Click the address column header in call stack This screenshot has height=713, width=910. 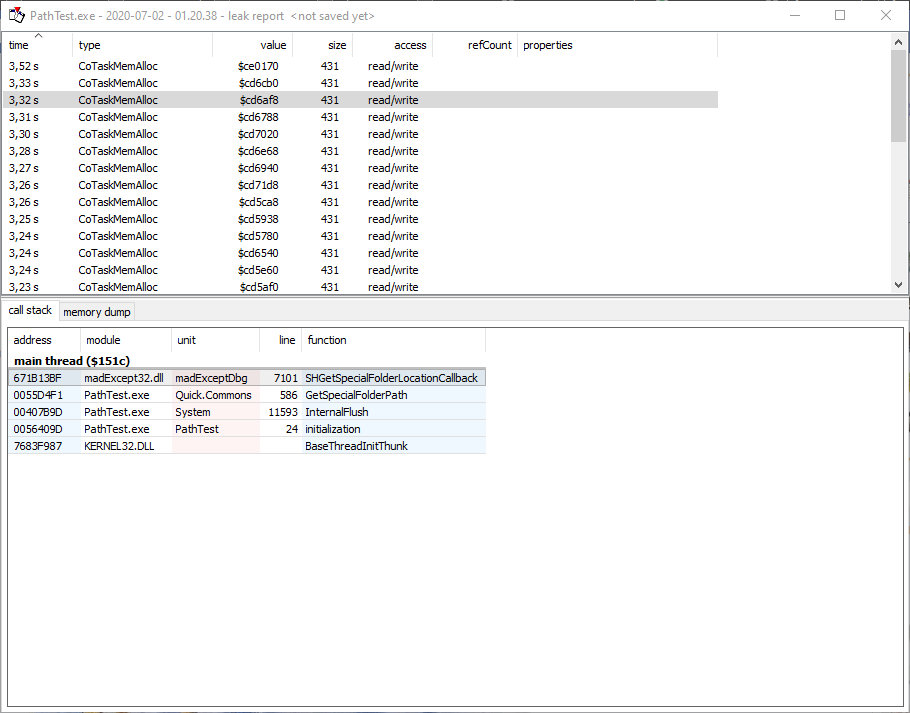click(x=44, y=340)
